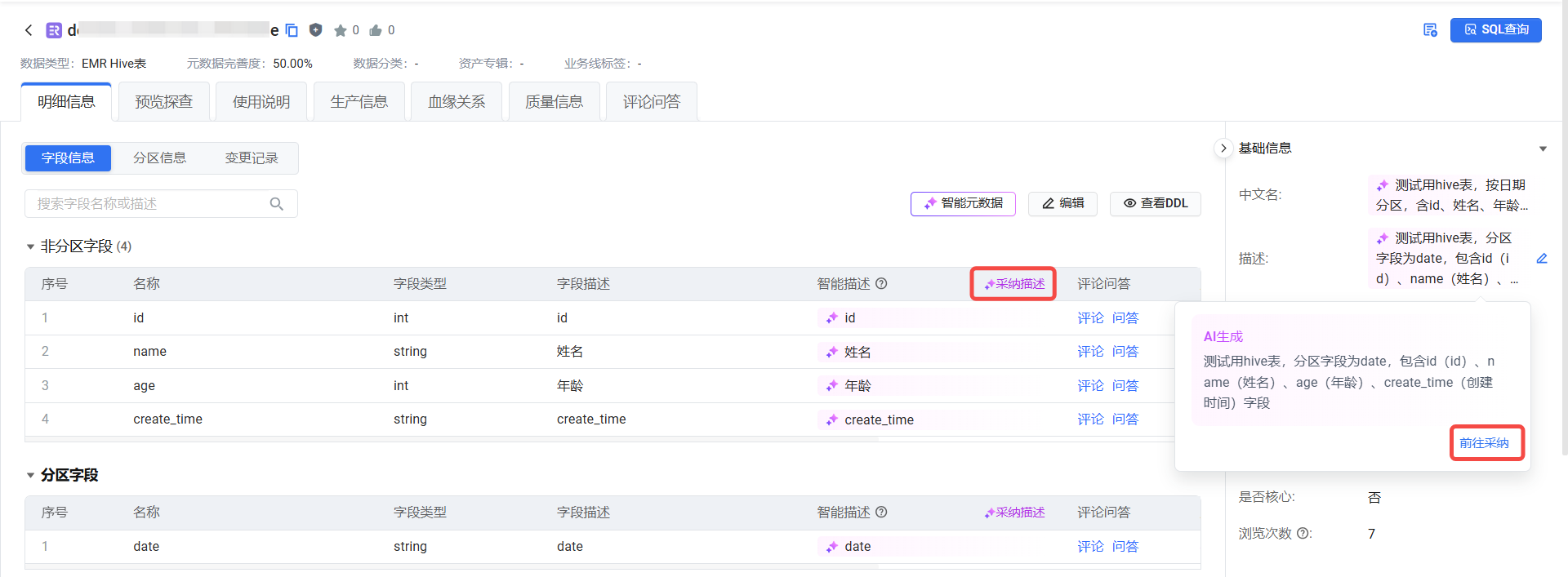This screenshot has height=577, width=1568.
Task: Collapse the 基础信息 dropdown arrow
Action: coord(1543,149)
